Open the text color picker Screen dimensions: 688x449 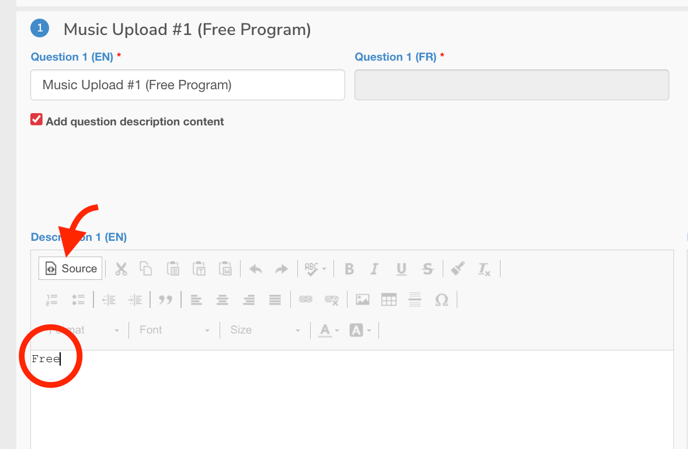[x=328, y=330]
